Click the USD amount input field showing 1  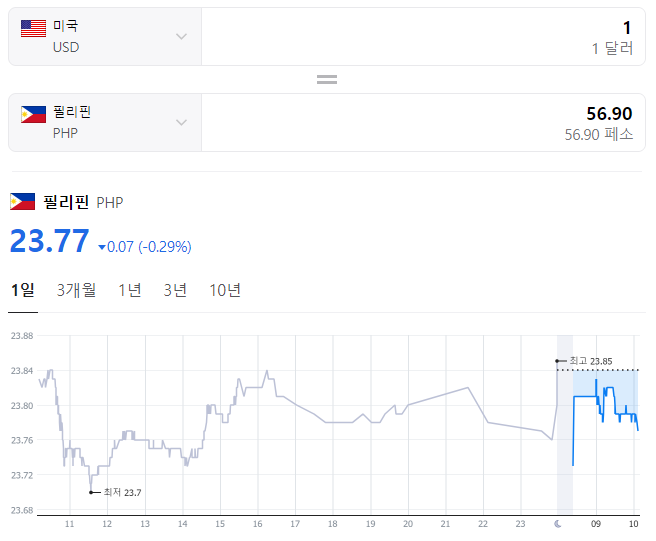(x=423, y=36)
